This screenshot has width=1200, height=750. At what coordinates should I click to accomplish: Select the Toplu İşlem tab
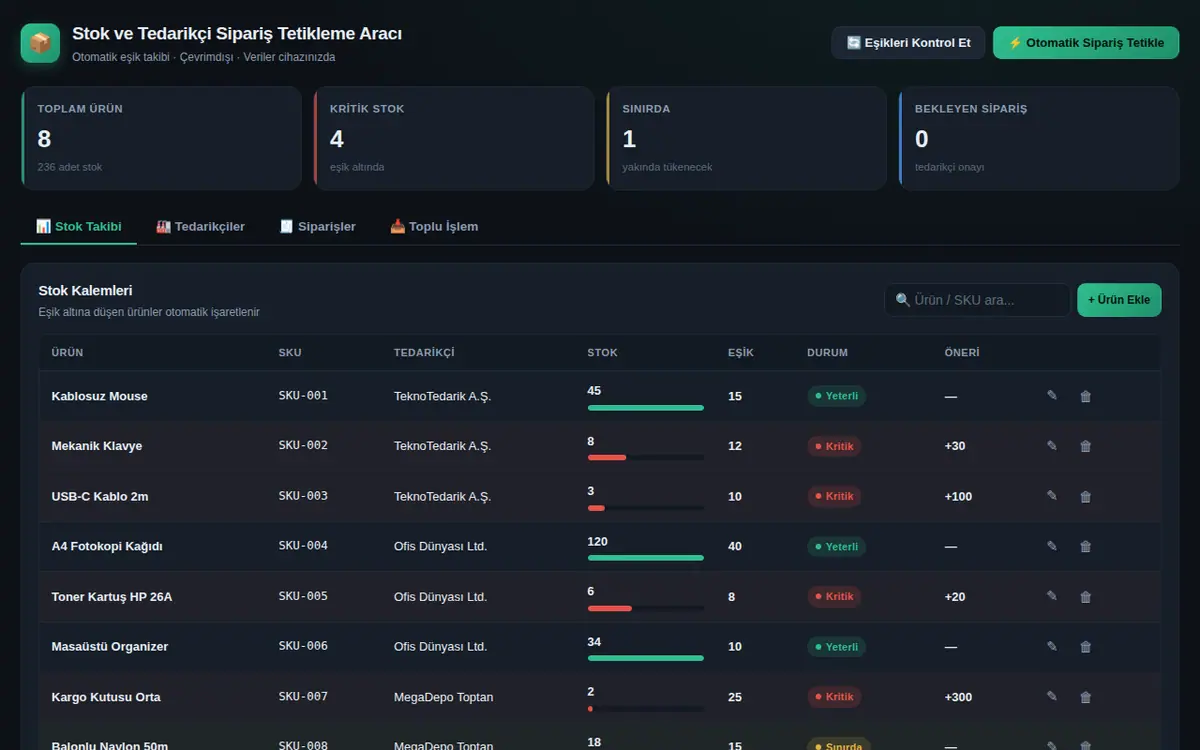point(434,227)
